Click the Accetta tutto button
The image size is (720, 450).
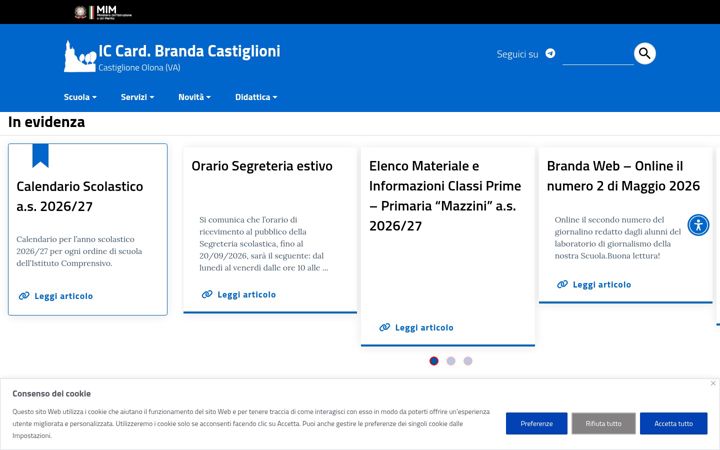[674, 423]
